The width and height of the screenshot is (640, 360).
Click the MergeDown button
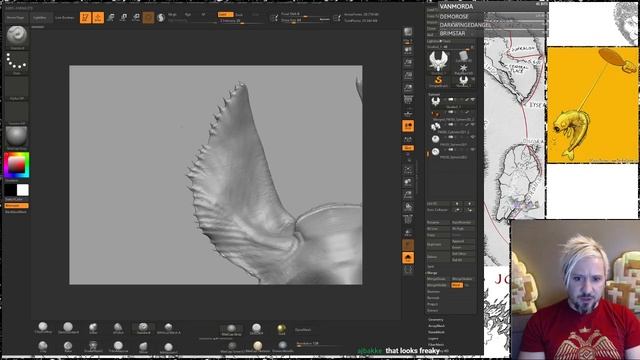tap(438, 279)
